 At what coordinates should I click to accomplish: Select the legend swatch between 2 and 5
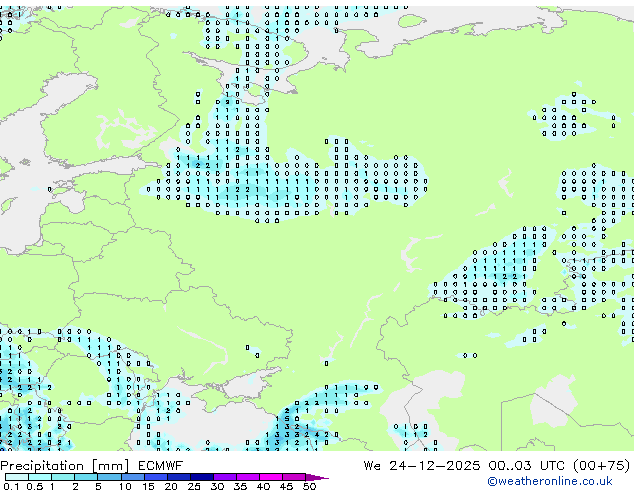pos(86,477)
